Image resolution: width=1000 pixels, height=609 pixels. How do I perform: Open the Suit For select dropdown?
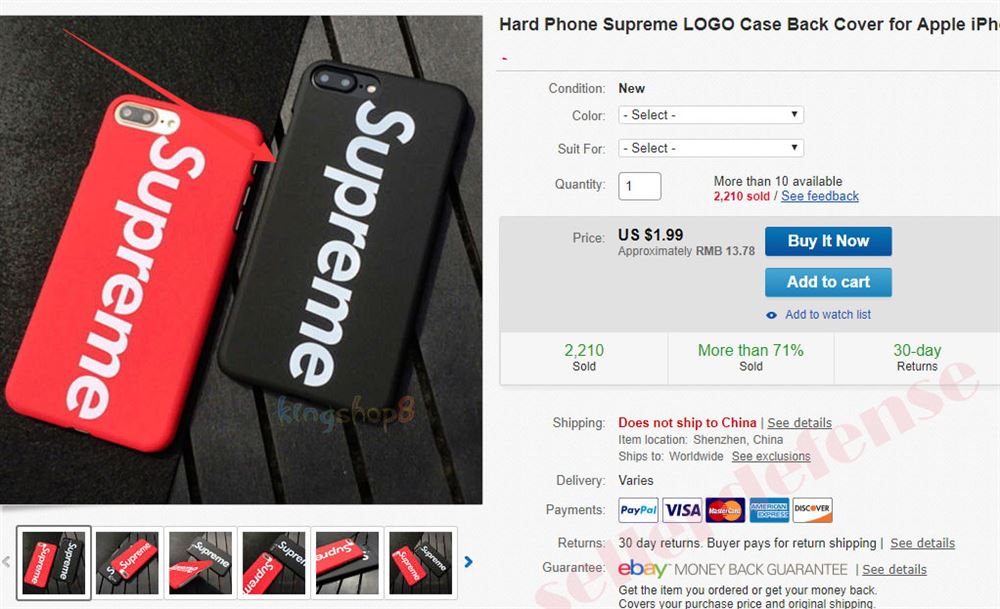coord(710,148)
